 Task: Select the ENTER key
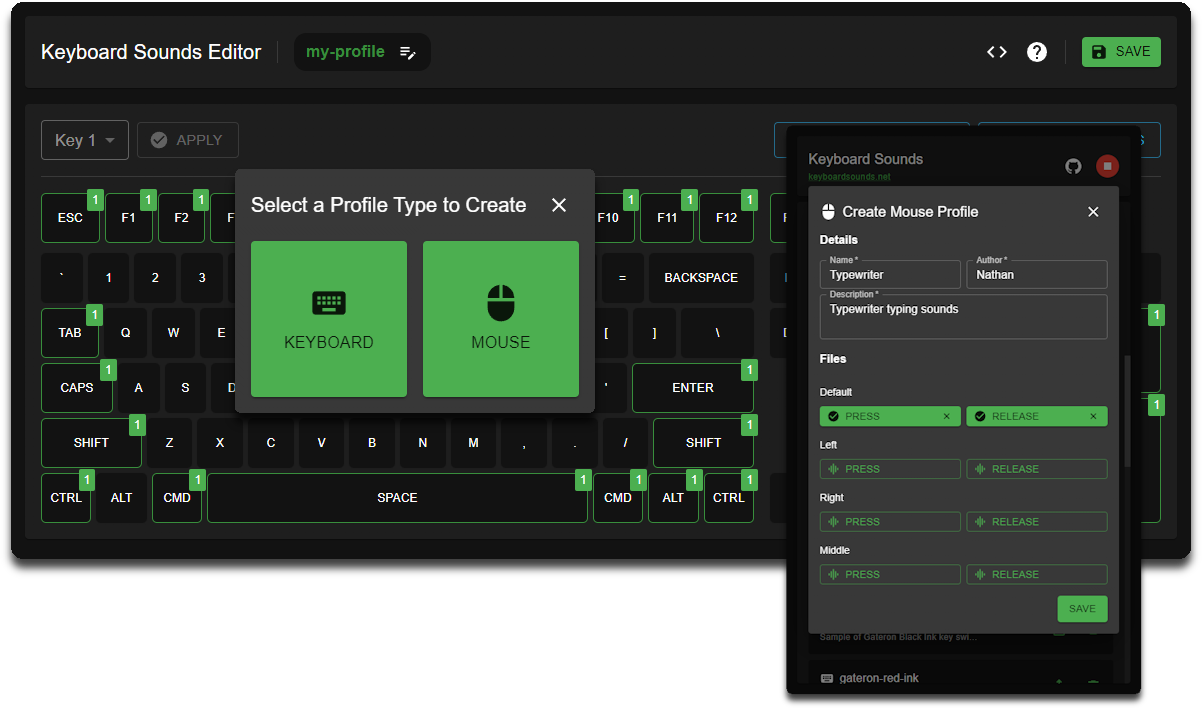click(693, 388)
